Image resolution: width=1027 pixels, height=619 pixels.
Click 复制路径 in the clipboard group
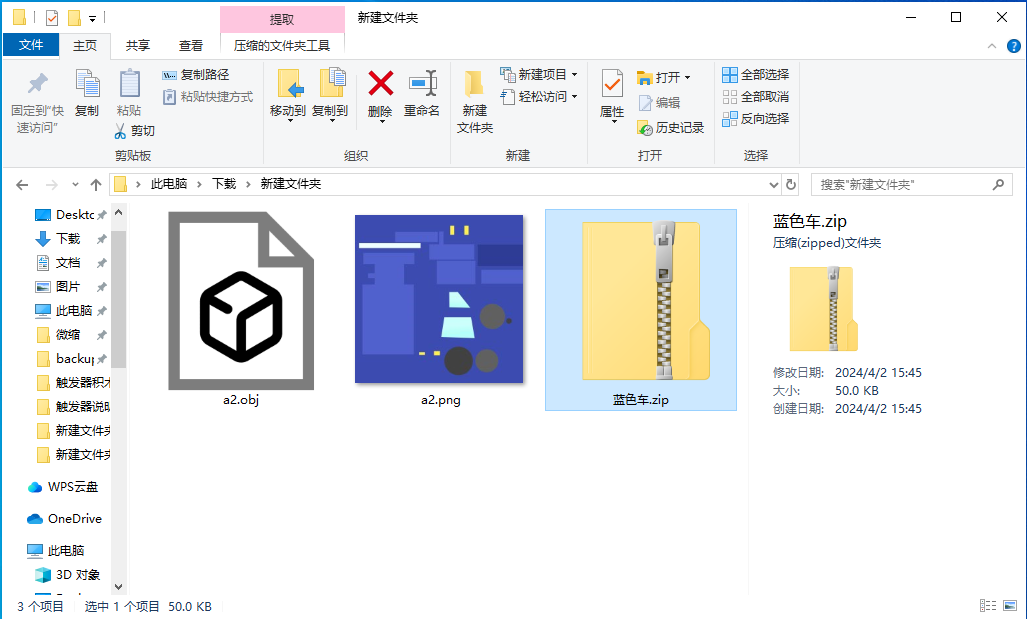(x=196, y=75)
